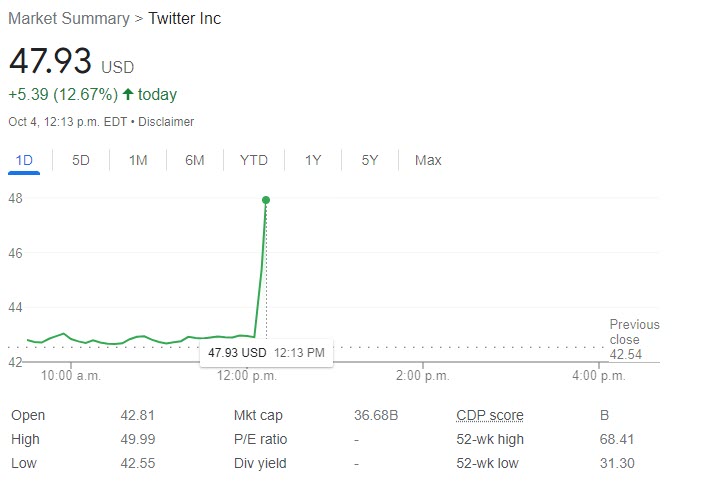Click the Previous close 42.54 label

point(634,339)
